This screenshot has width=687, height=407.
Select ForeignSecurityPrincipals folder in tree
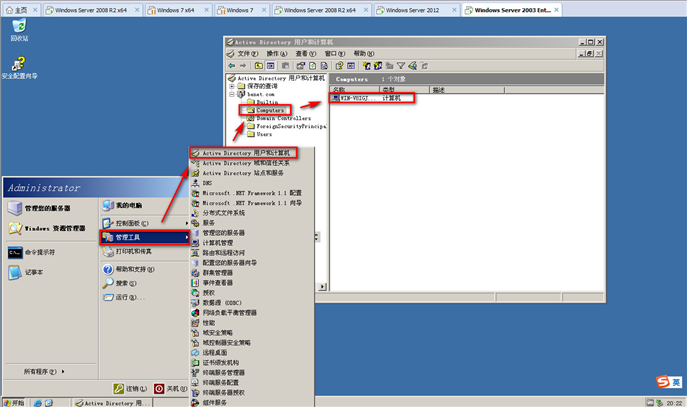[x=291, y=126]
